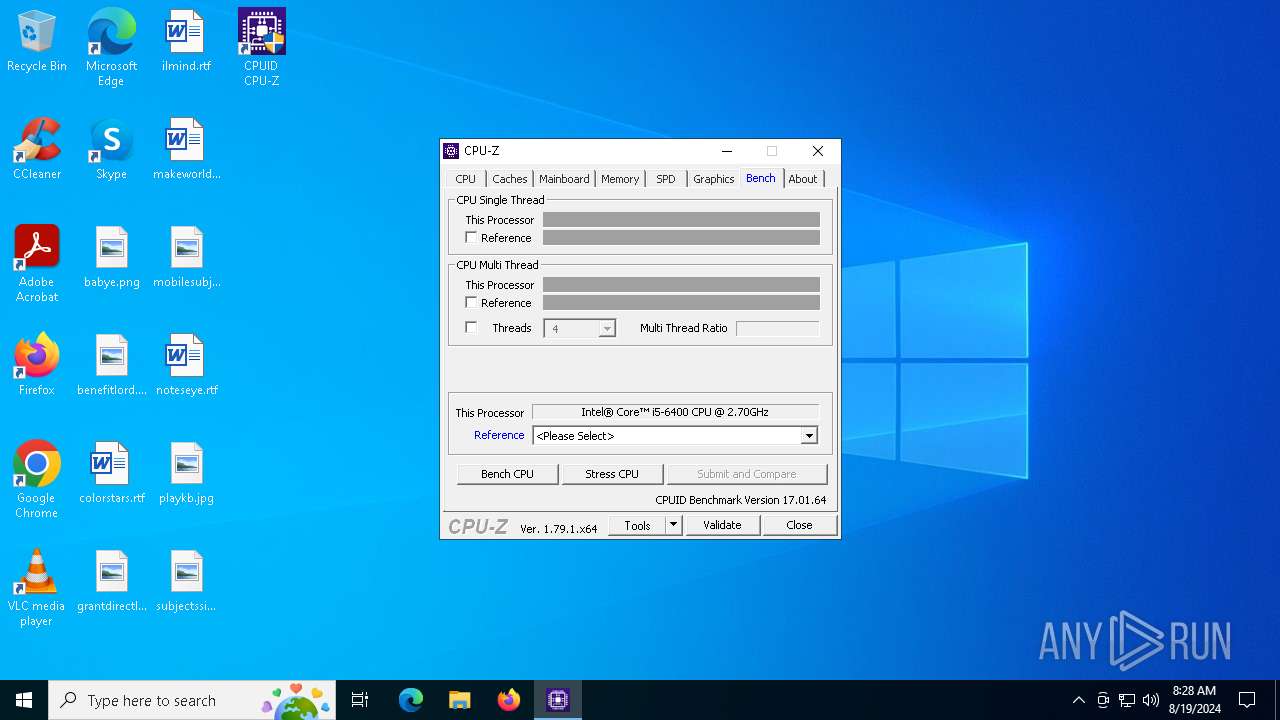Screen dimensions: 1280x720
Task: Click the Multi Thread Reference bar
Action: point(681,303)
